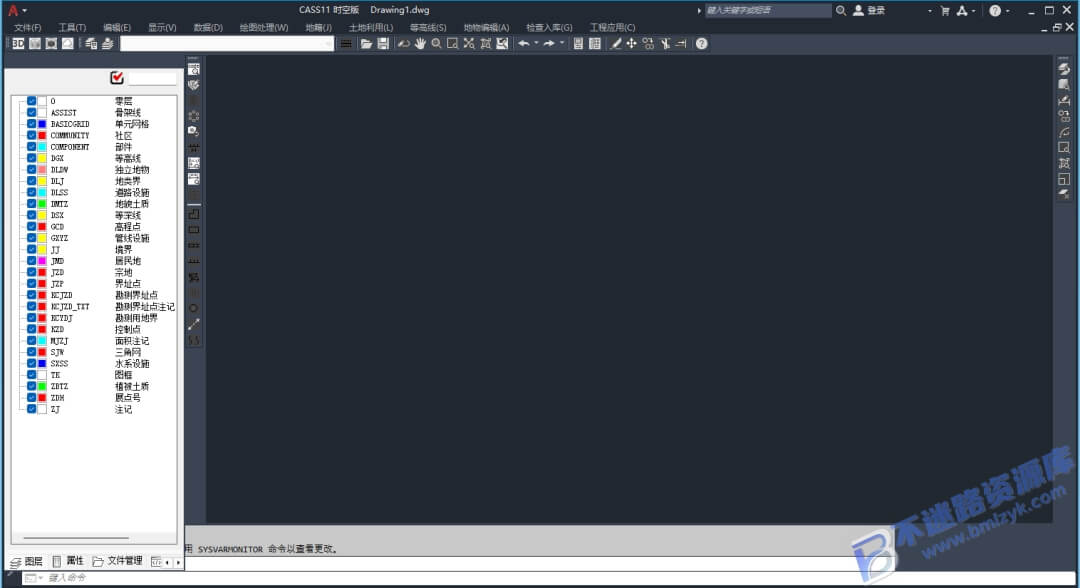Click the move cross-arrows icon
The image size is (1080, 588).
click(x=631, y=43)
